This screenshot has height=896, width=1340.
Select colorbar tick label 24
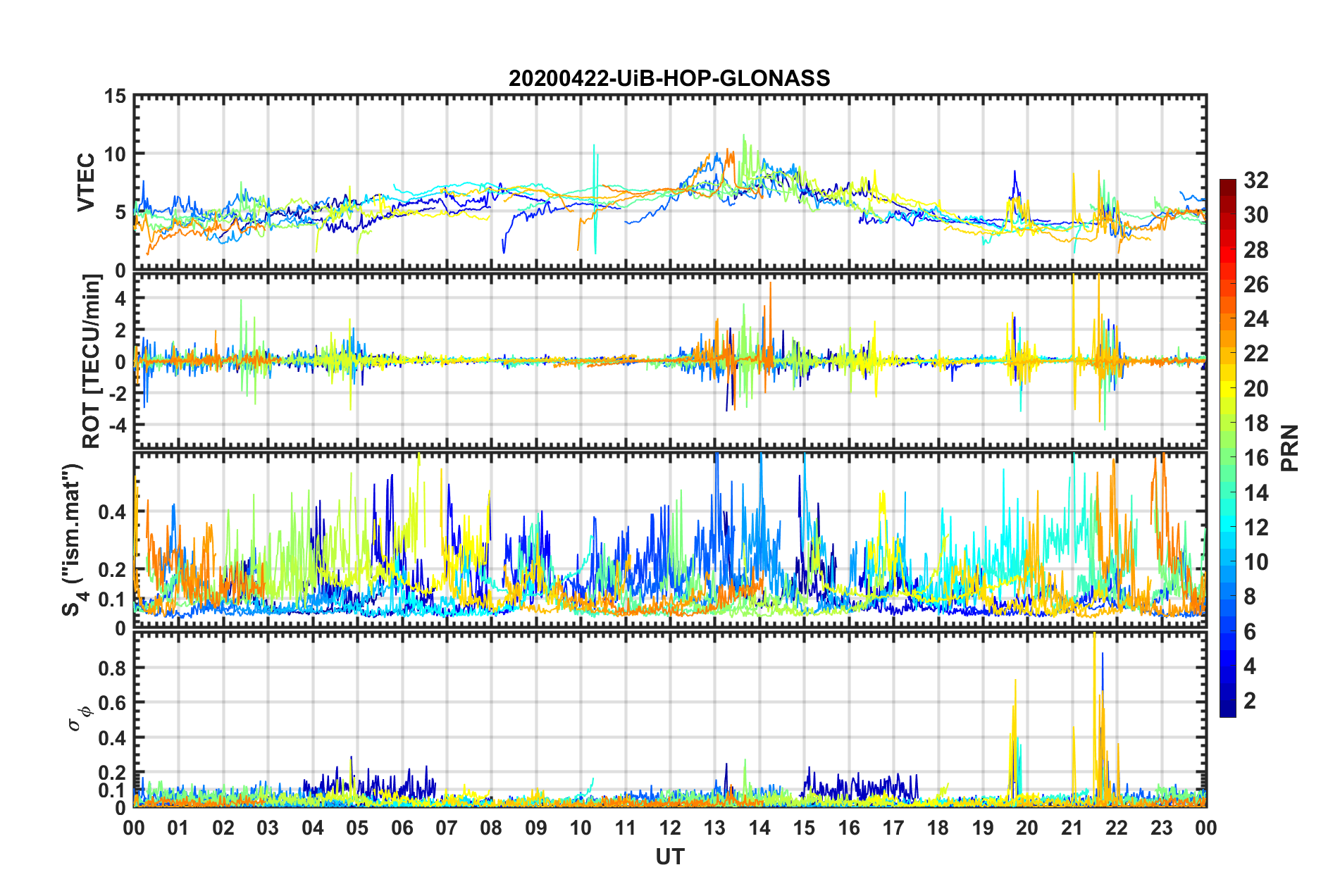(x=1256, y=319)
